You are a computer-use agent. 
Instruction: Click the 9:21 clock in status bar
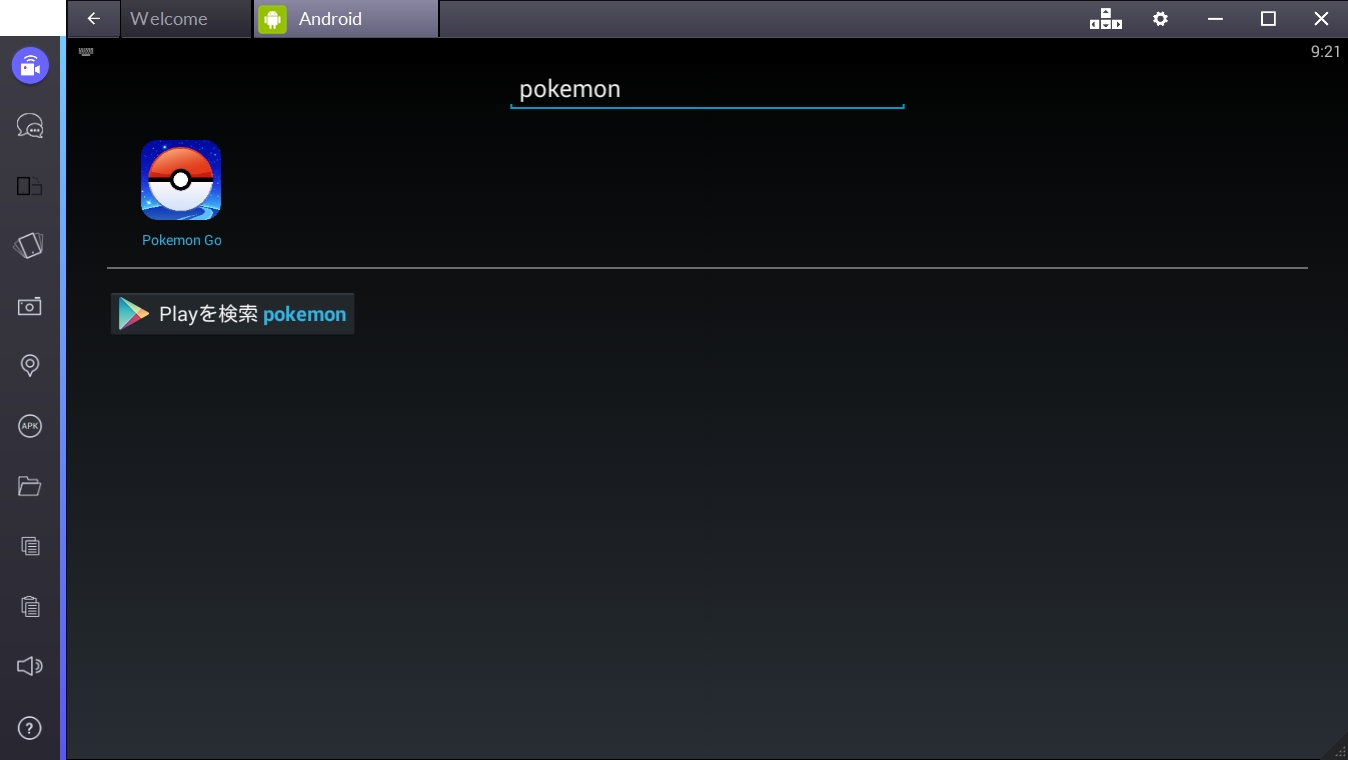pos(1325,52)
